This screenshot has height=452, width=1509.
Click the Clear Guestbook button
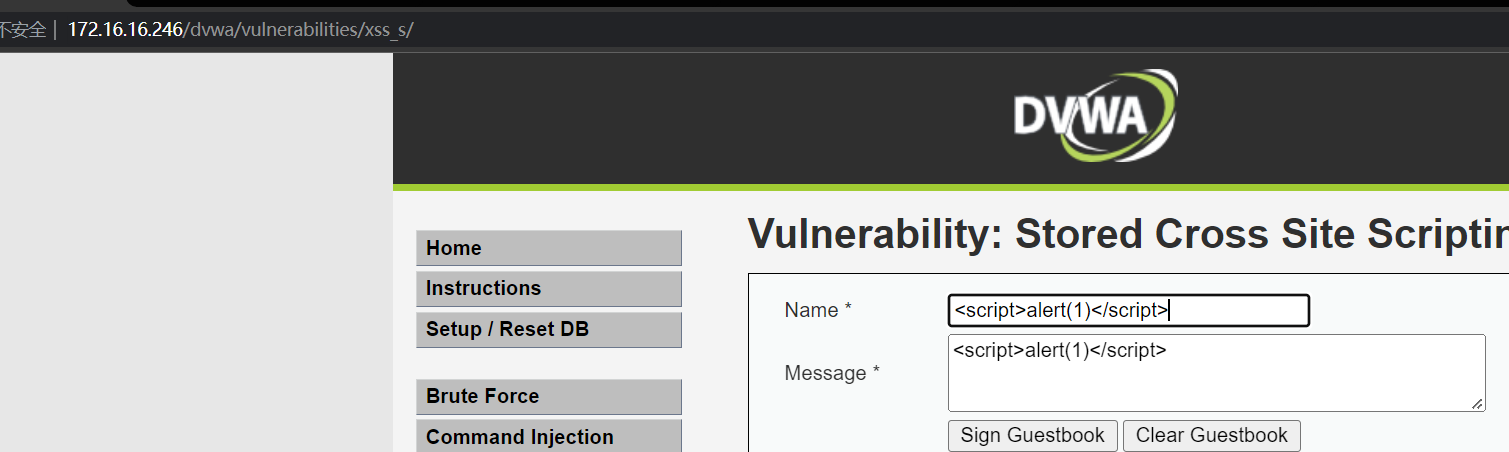click(1212, 435)
